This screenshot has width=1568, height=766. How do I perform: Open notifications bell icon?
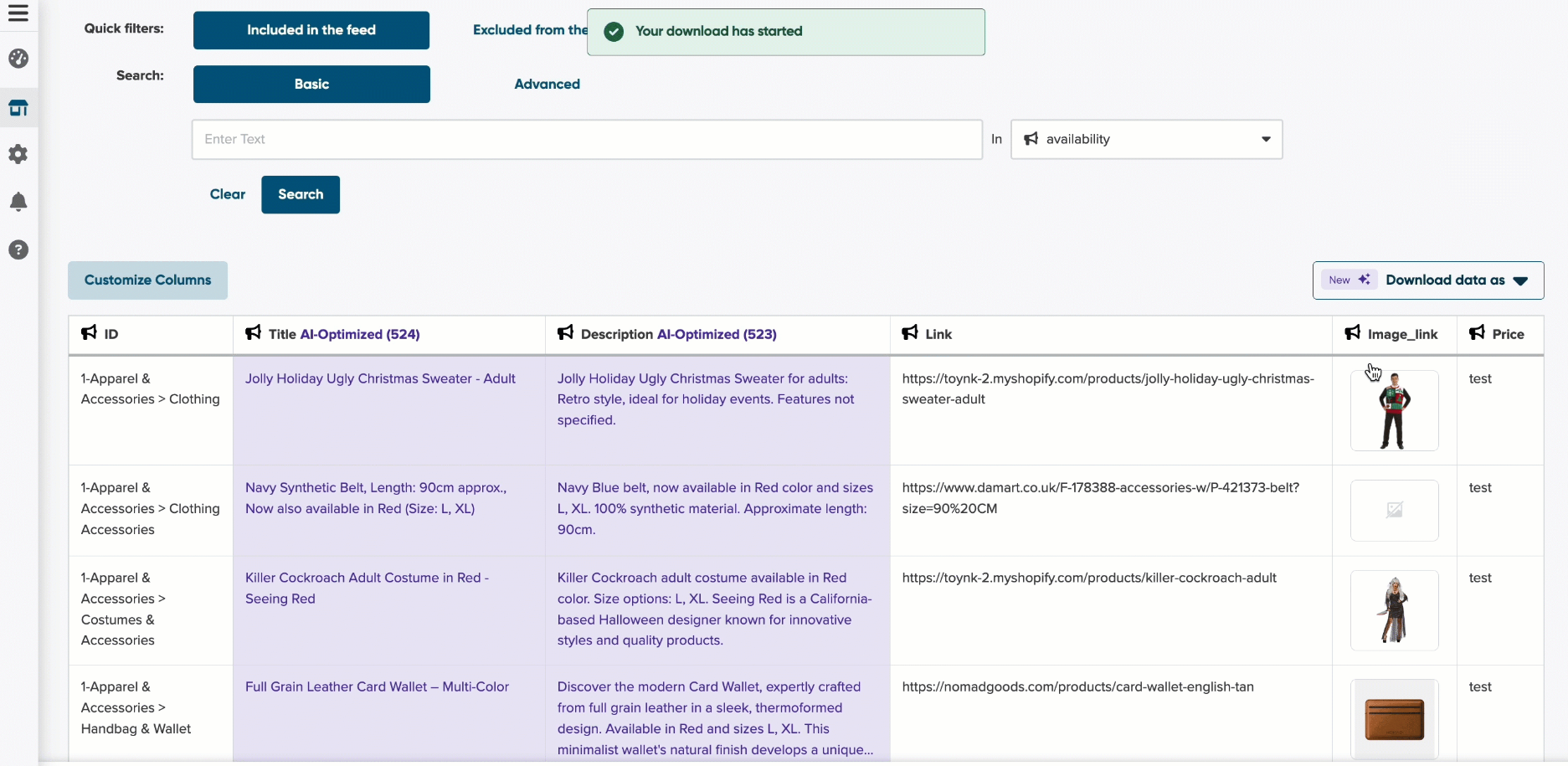pyautogui.click(x=18, y=202)
